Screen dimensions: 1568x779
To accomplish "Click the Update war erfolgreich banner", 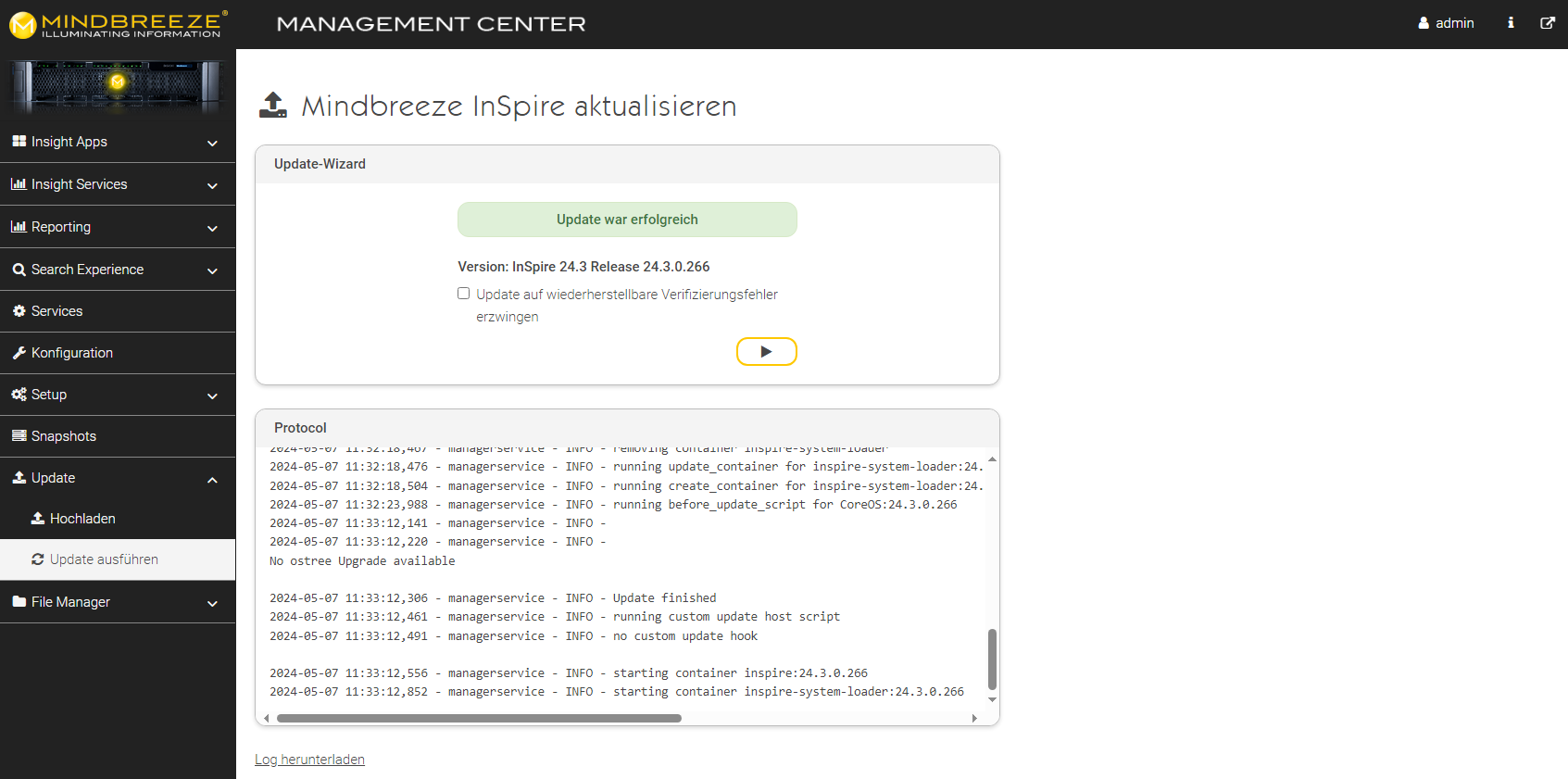I will (x=627, y=220).
